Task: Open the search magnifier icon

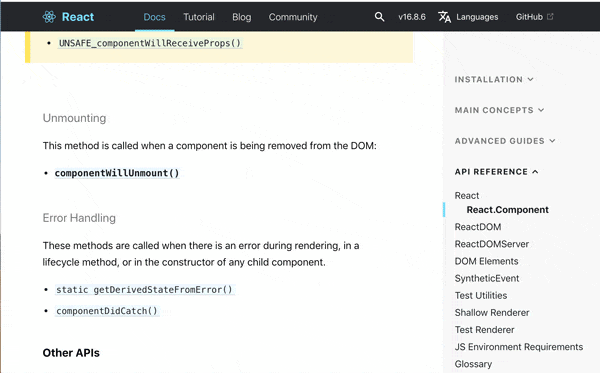Action: 379,17
